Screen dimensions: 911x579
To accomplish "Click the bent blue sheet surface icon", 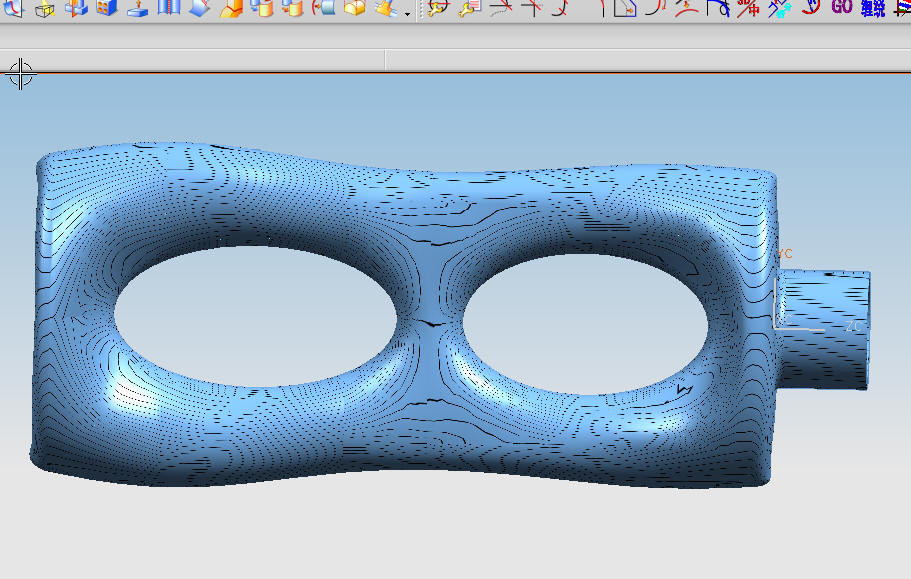I will coord(199,8).
